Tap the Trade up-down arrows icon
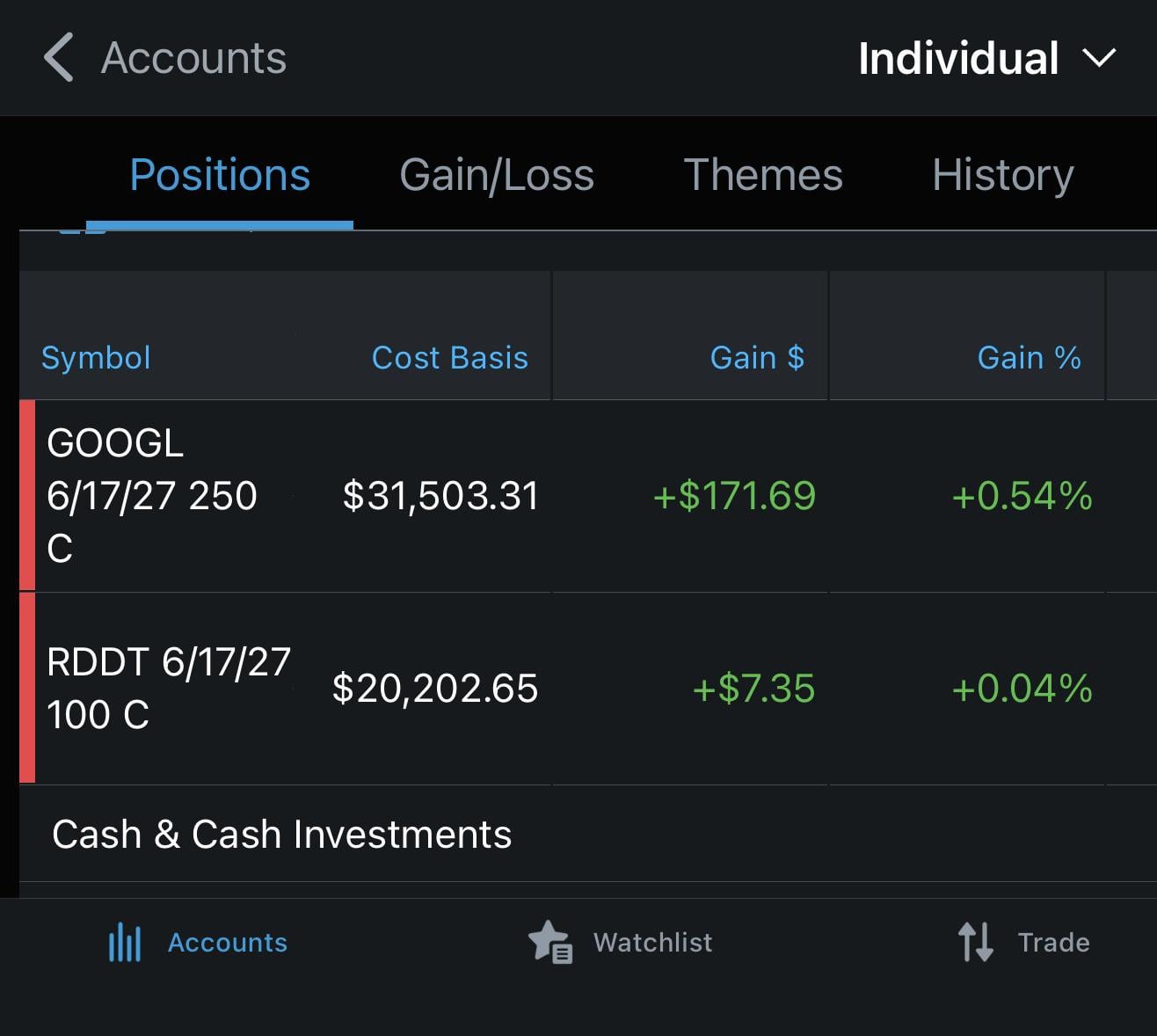 point(975,942)
